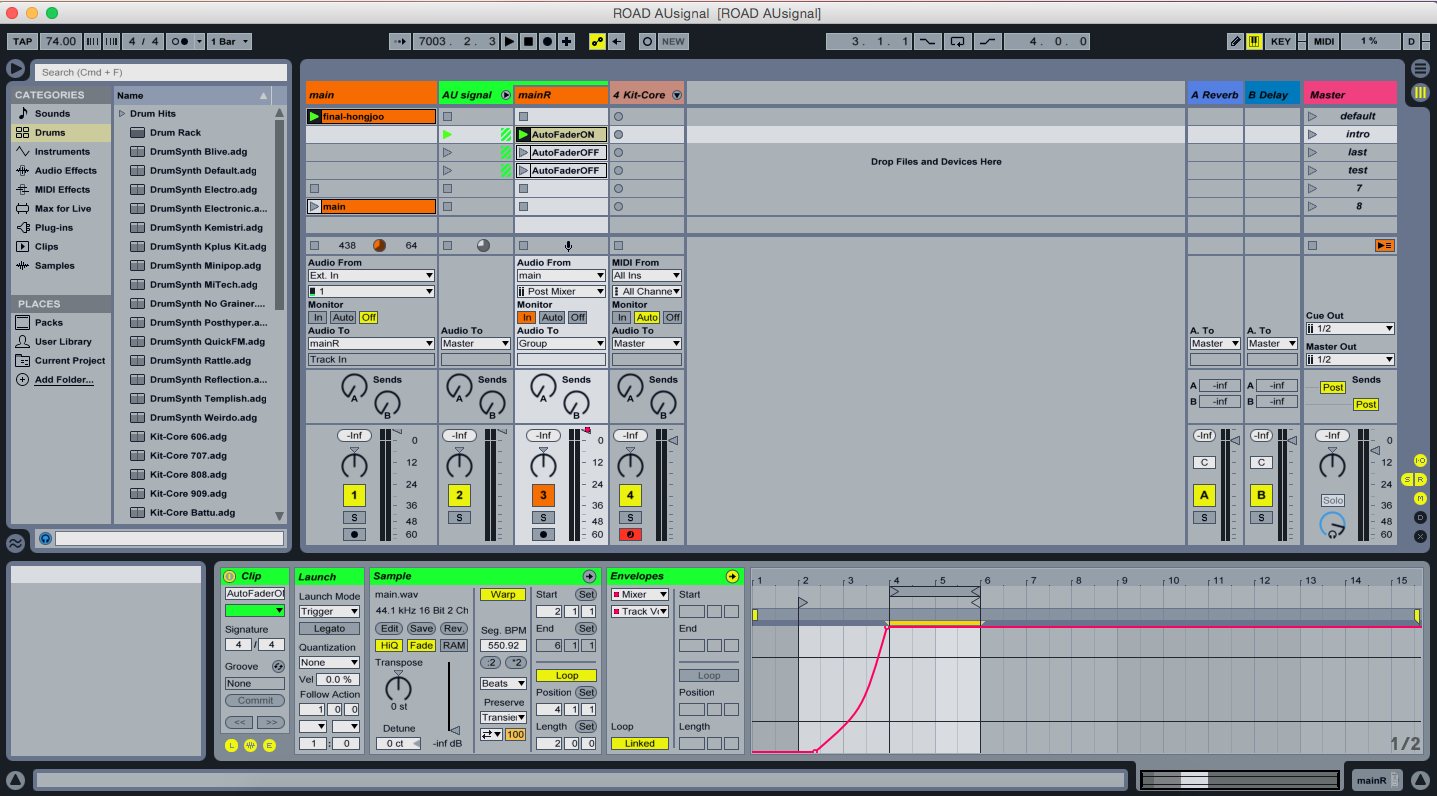
Task: Toggle the Loop switch in transport
Action: (x=958, y=41)
